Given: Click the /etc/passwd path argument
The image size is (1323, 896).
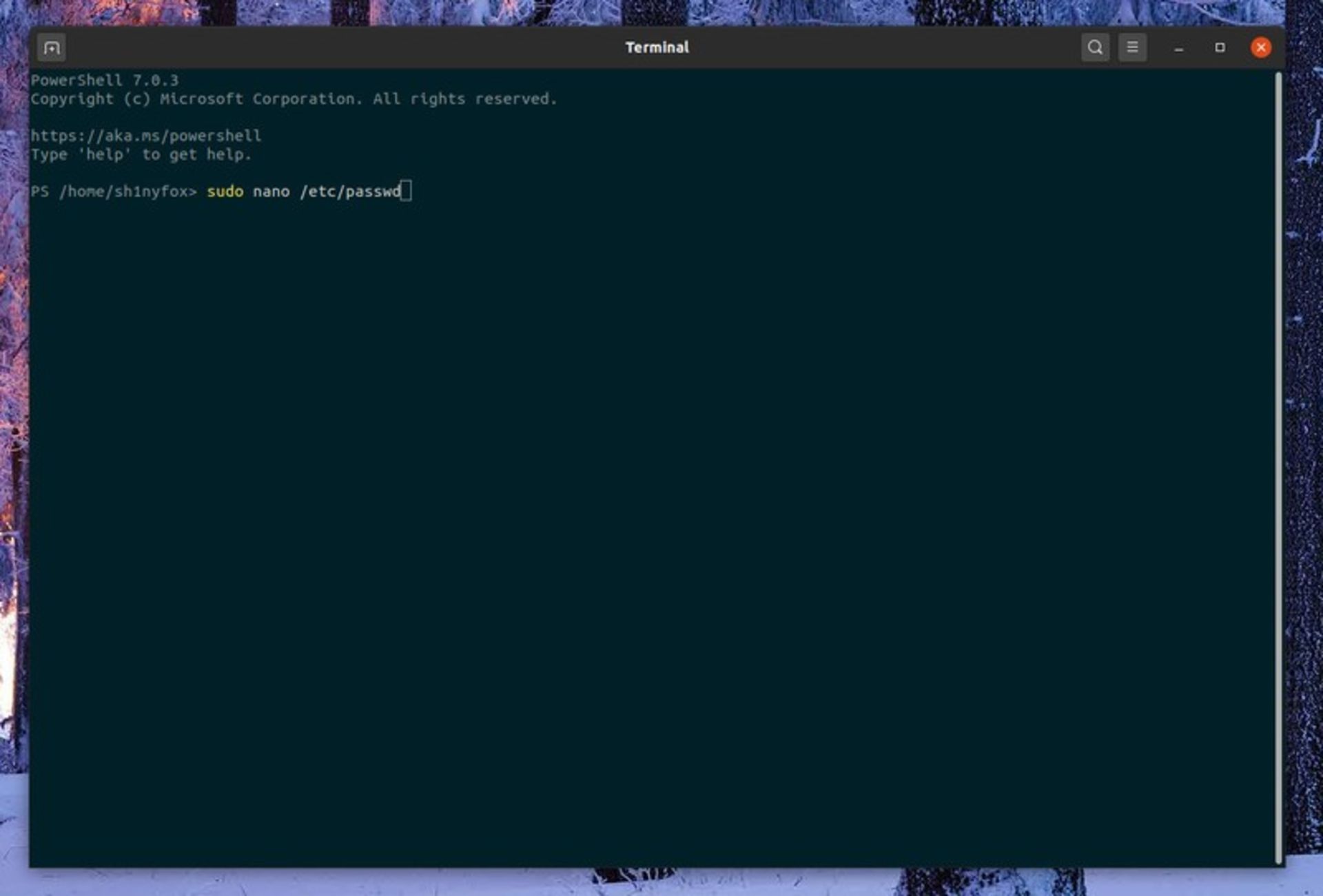Looking at the screenshot, I should pyautogui.click(x=351, y=191).
